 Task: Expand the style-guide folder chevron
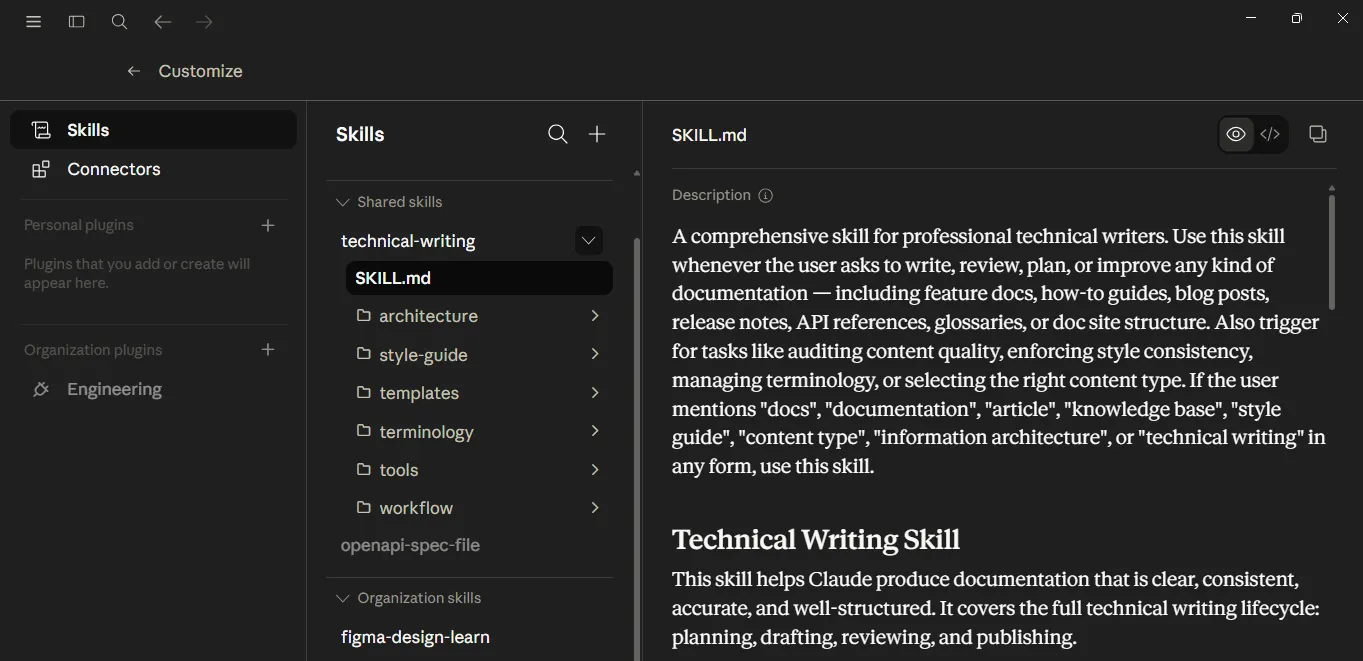tap(595, 354)
